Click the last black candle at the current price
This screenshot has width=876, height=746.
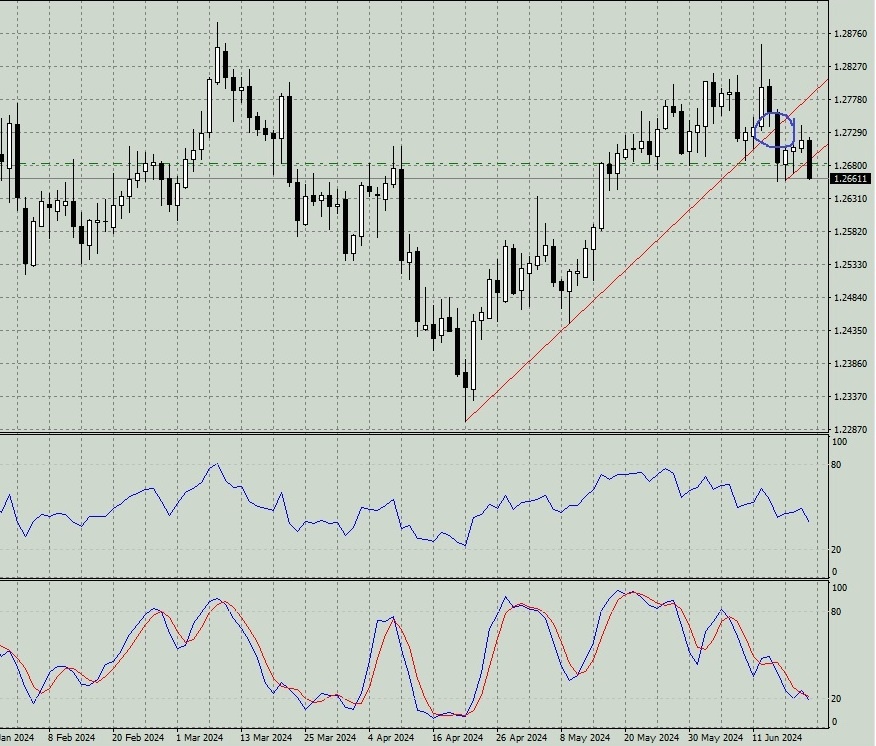point(810,159)
